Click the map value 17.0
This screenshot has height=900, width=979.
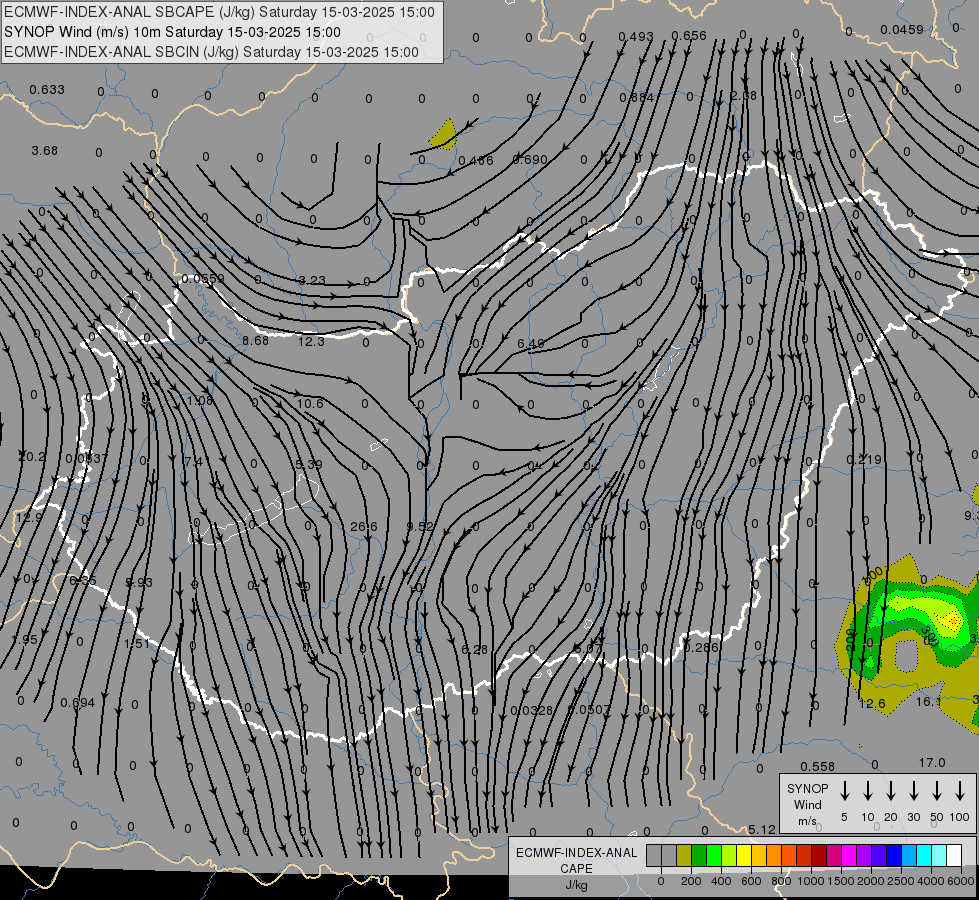(932, 763)
